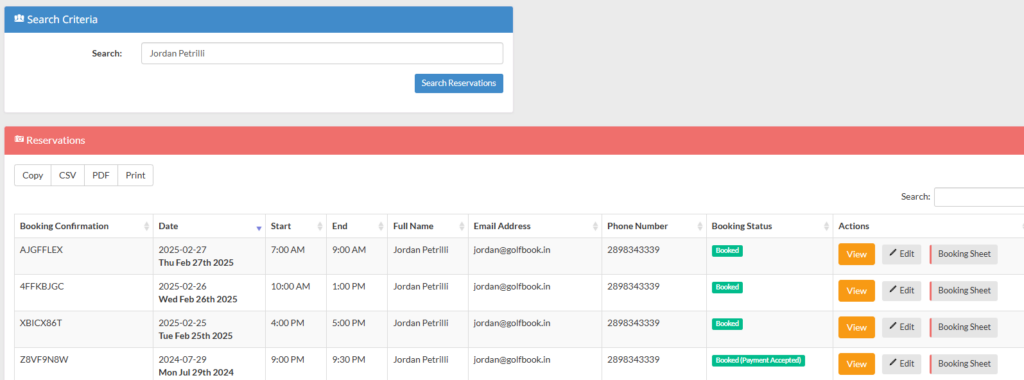Click the Search Reservations button
Viewport: 1024px width, 380px height.
coord(458,84)
